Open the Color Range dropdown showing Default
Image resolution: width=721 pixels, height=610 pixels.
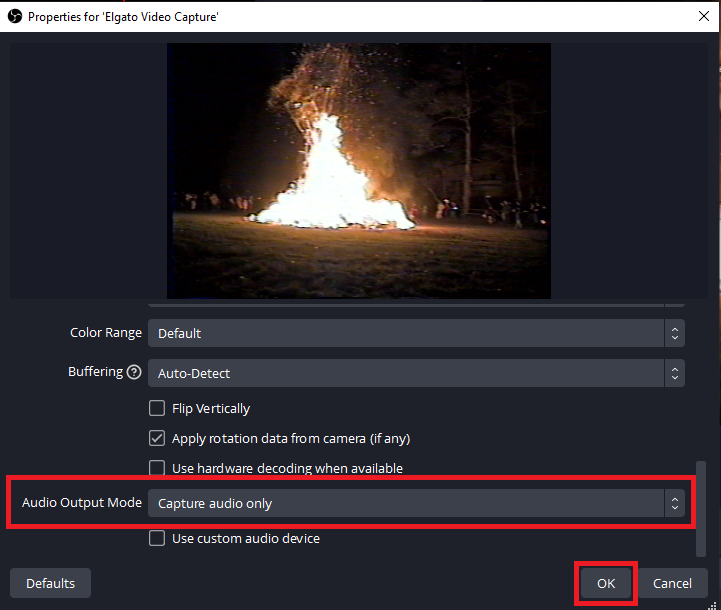click(405, 333)
